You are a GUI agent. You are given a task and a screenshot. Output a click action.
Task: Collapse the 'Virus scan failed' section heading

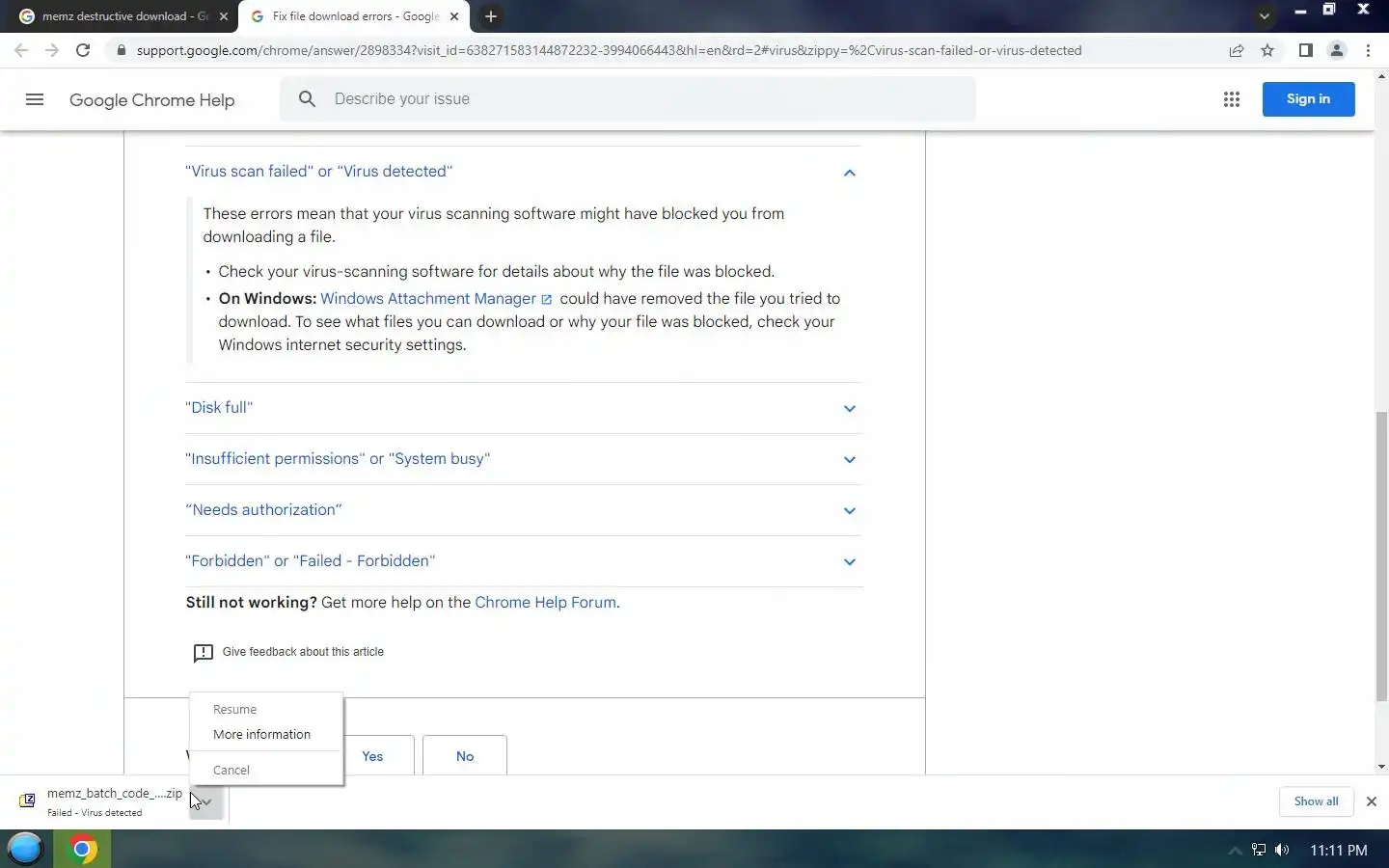pyautogui.click(x=318, y=171)
